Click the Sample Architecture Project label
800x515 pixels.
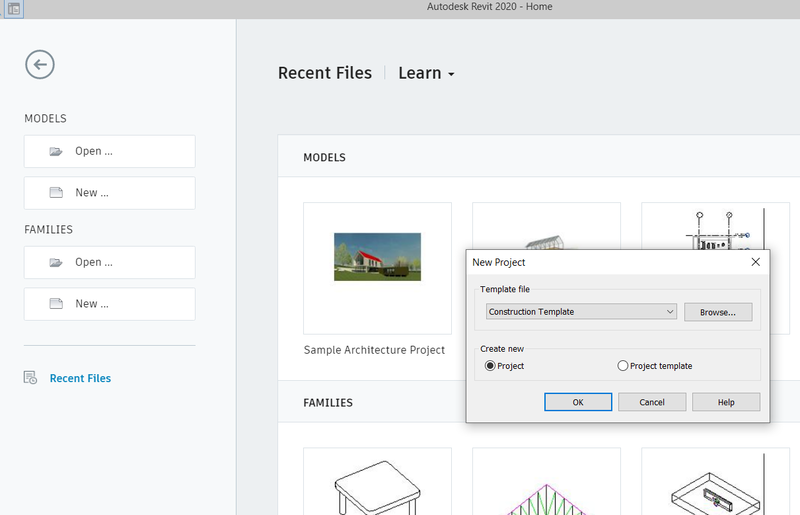tap(374, 350)
